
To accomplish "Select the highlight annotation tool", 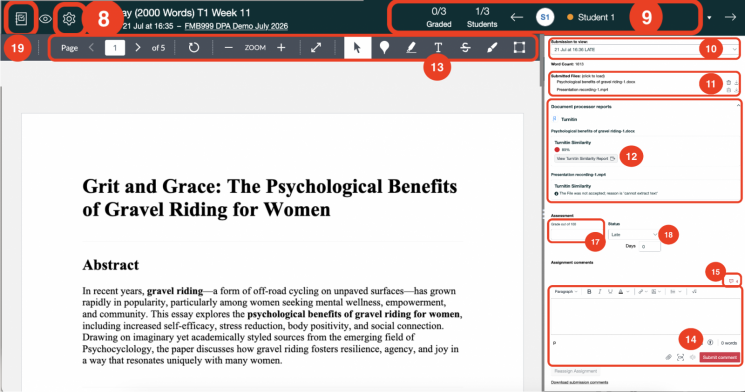I will tap(411, 48).
